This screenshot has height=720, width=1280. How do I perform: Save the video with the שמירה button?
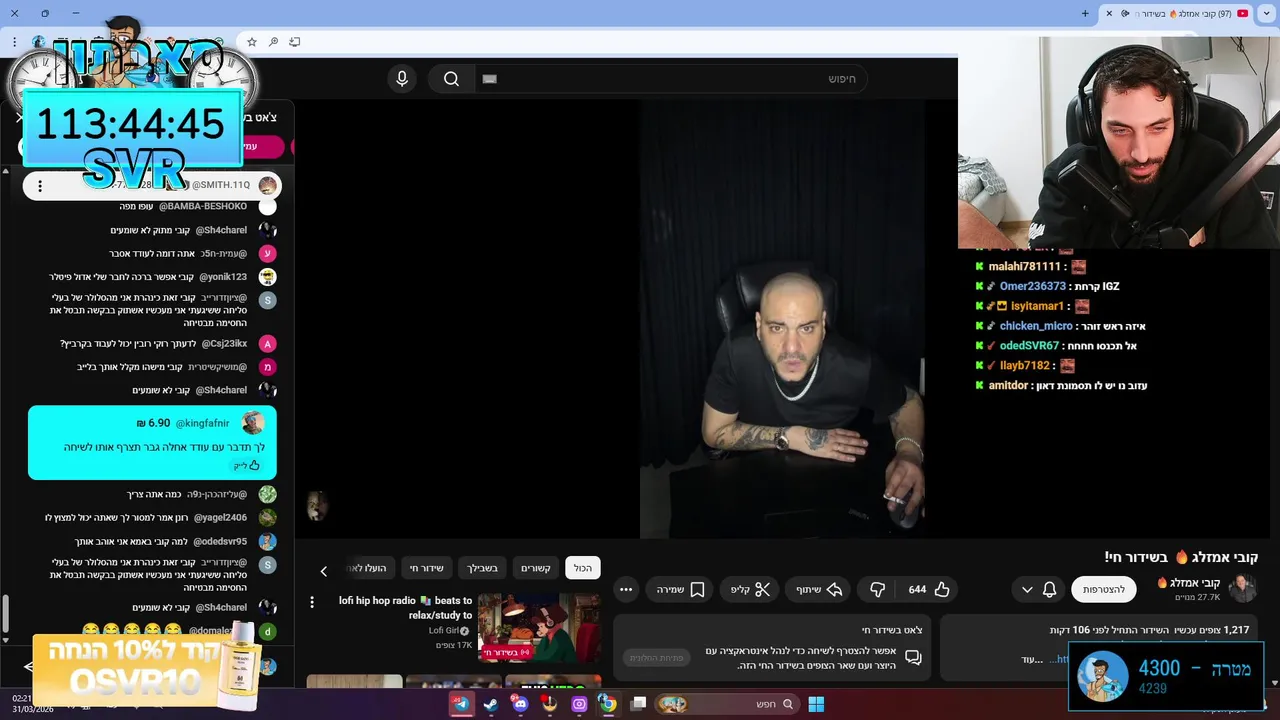click(681, 590)
